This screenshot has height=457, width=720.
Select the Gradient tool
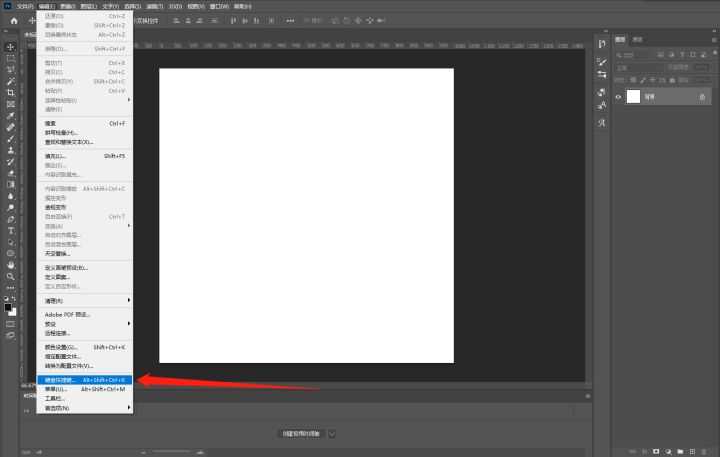[11, 185]
